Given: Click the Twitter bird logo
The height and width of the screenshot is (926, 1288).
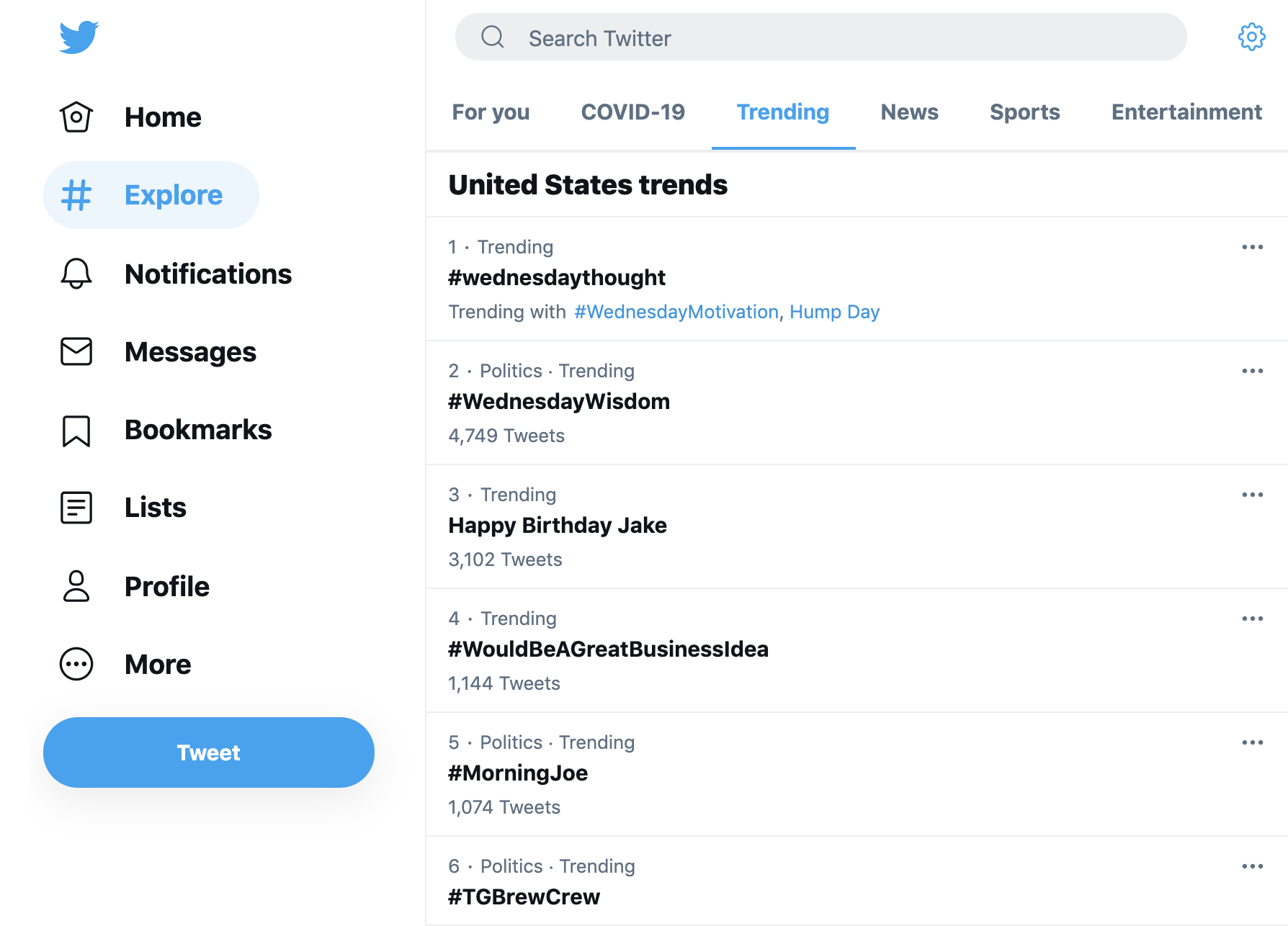Looking at the screenshot, I should [78, 37].
